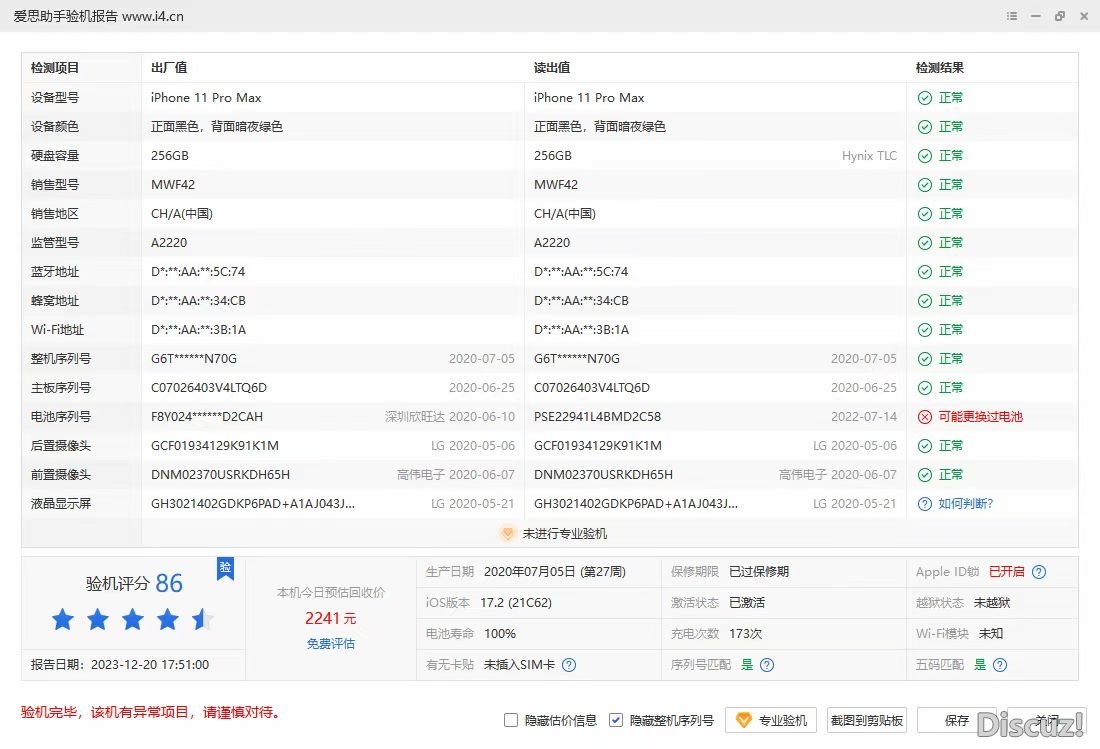
Task: Enable the 隐藏估价信息 checkbox
Action: pyautogui.click(x=511, y=720)
